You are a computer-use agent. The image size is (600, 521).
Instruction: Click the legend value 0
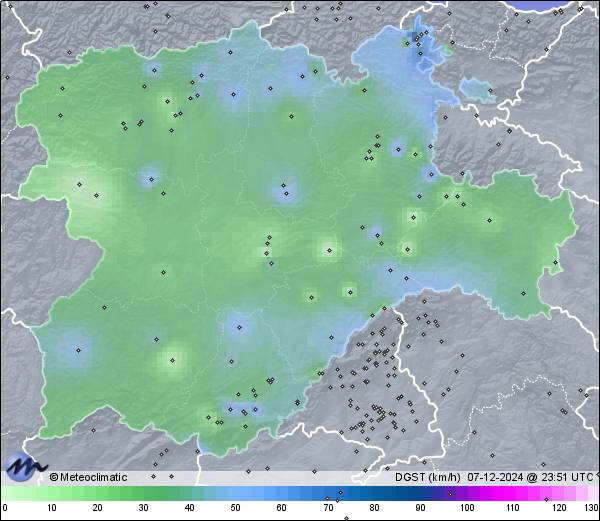point(5,508)
